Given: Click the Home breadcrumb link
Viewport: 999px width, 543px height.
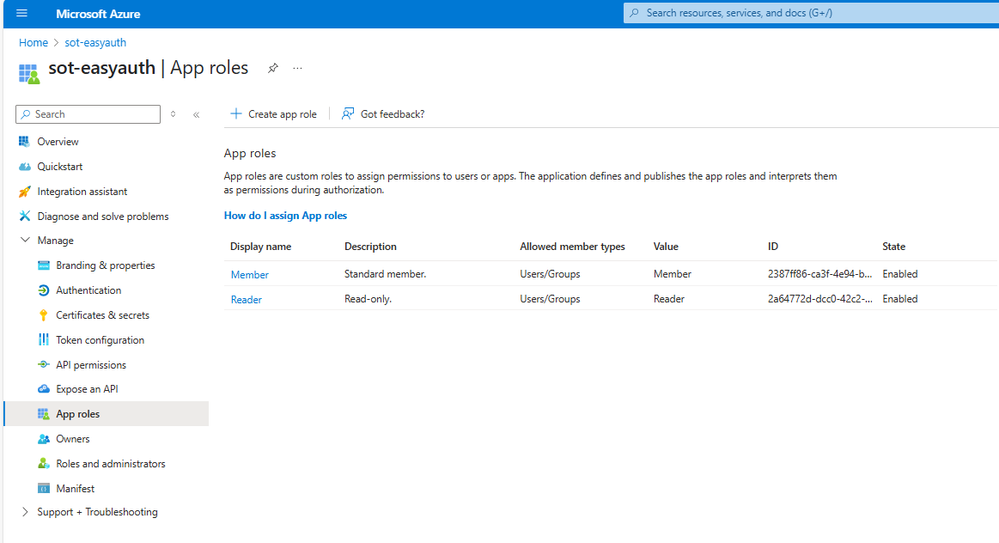Looking at the screenshot, I should point(33,43).
